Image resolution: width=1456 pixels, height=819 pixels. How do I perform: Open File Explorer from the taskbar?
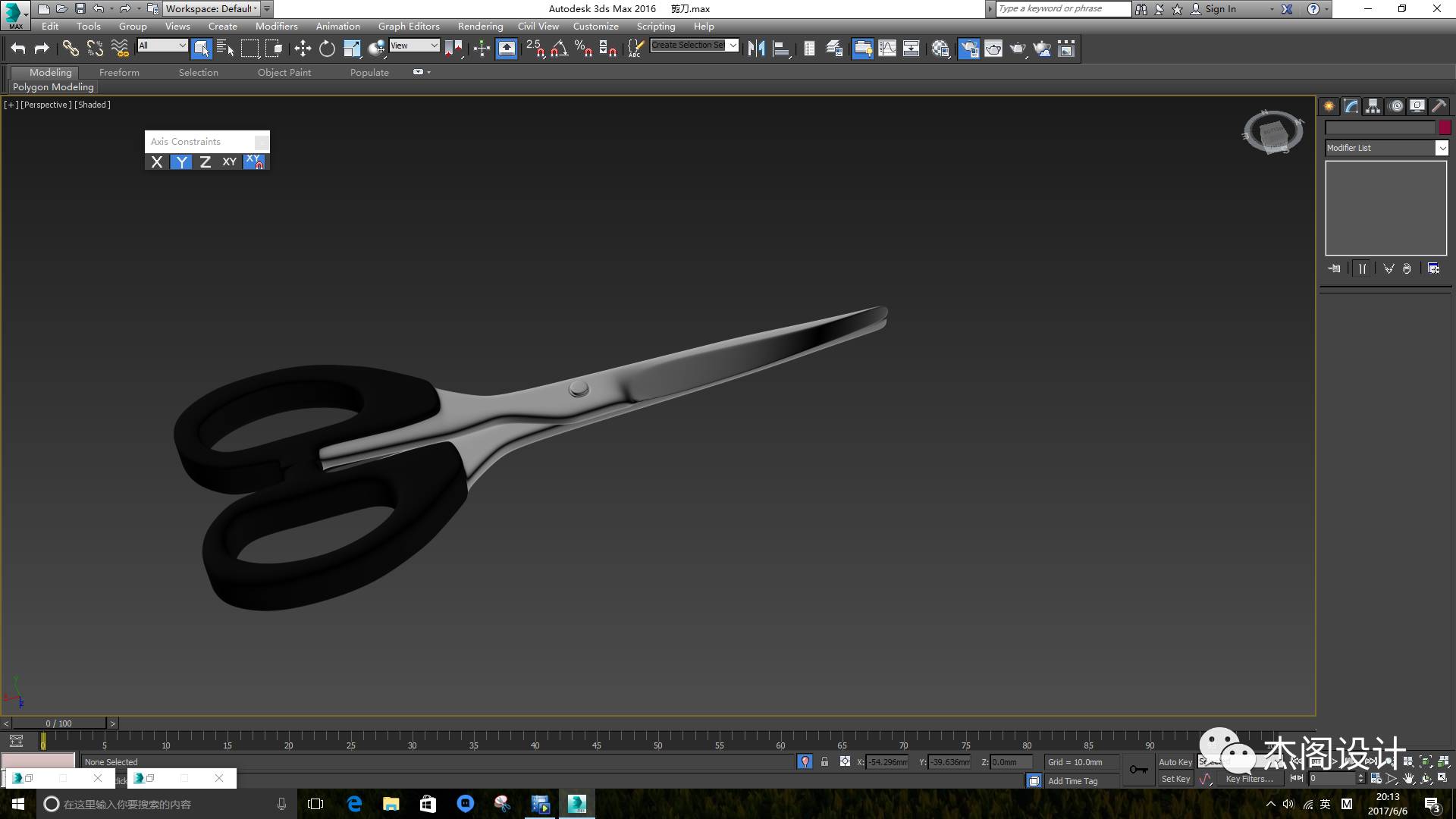pos(391,804)
